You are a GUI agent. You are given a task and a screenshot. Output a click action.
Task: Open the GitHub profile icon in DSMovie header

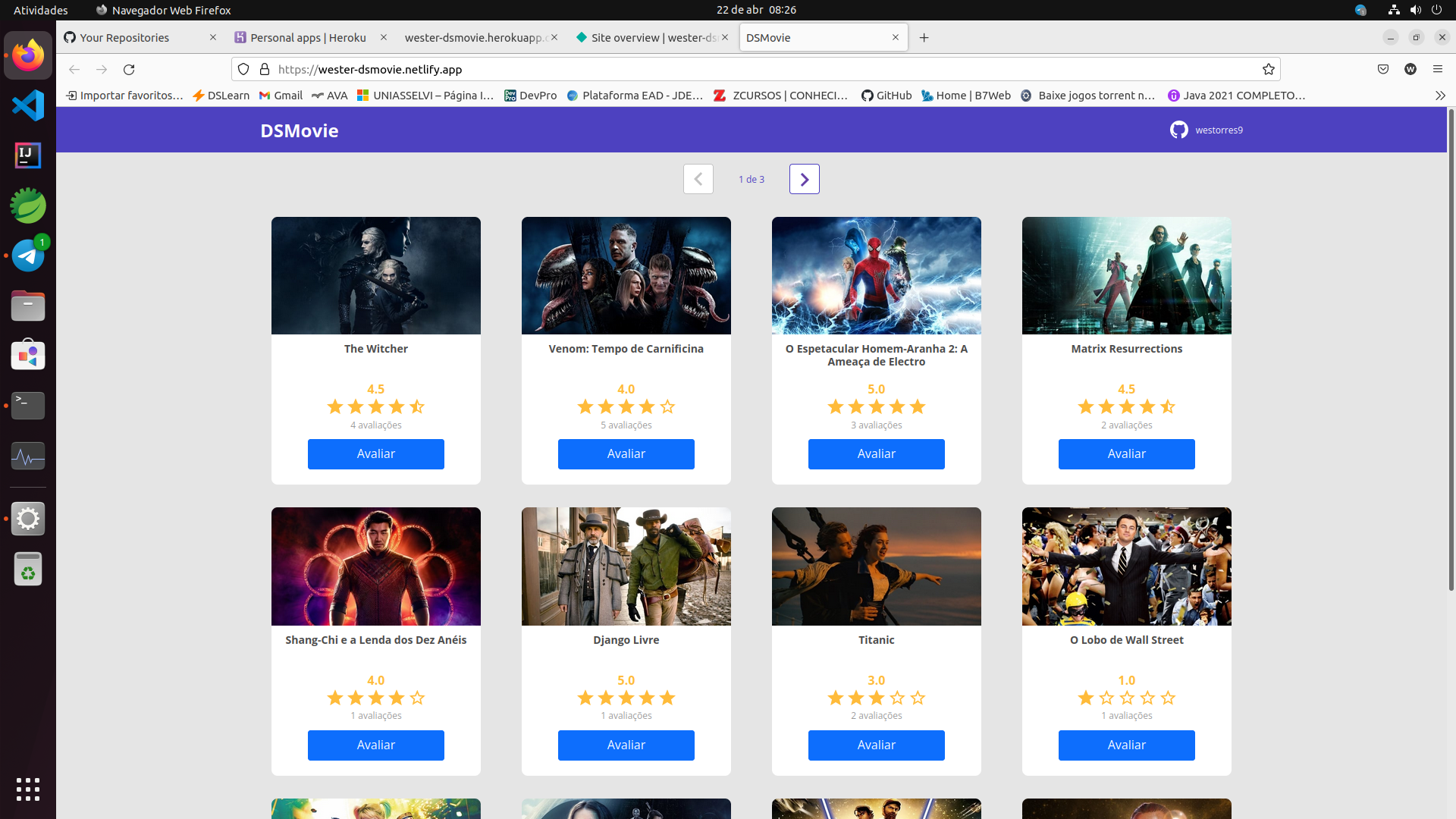coord(1180,130)
